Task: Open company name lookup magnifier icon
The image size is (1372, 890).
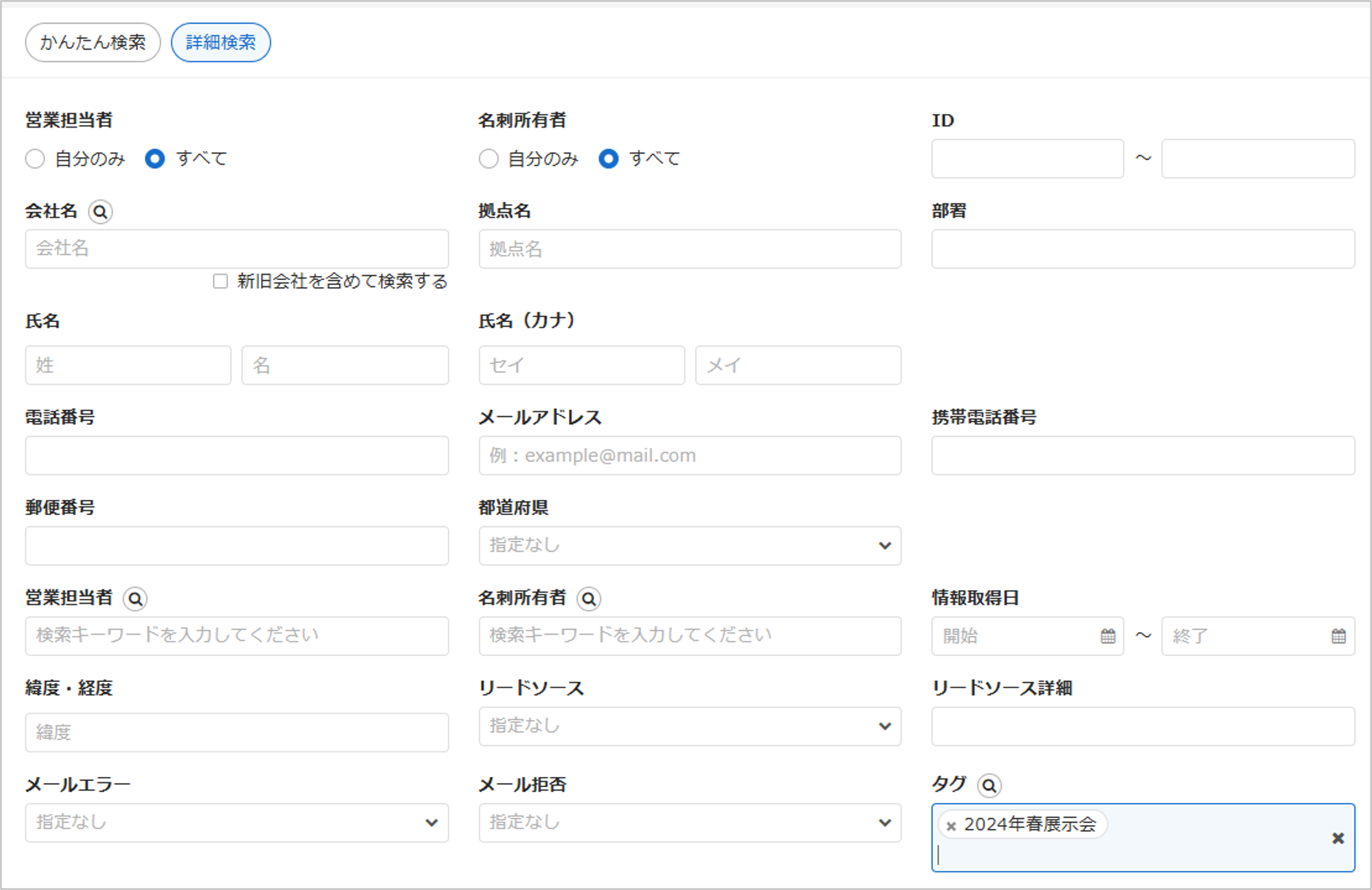Action: click(100, 212)
